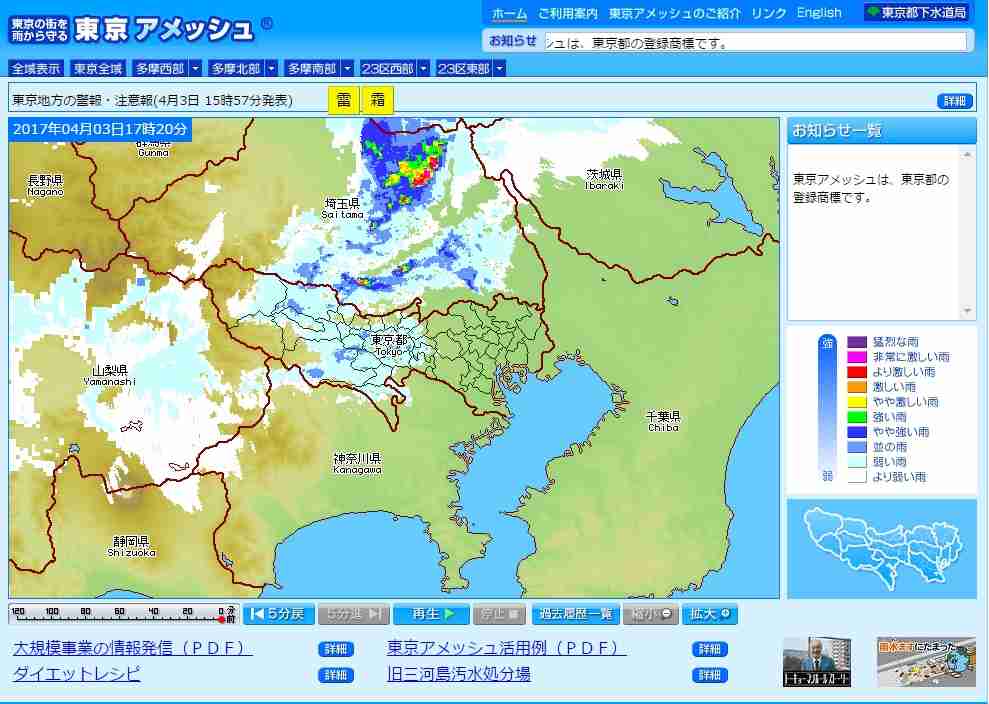This screenshot has height=704, width=989.
Task: Click the 強い雨 green legend swatch
Action: [857, 417]
